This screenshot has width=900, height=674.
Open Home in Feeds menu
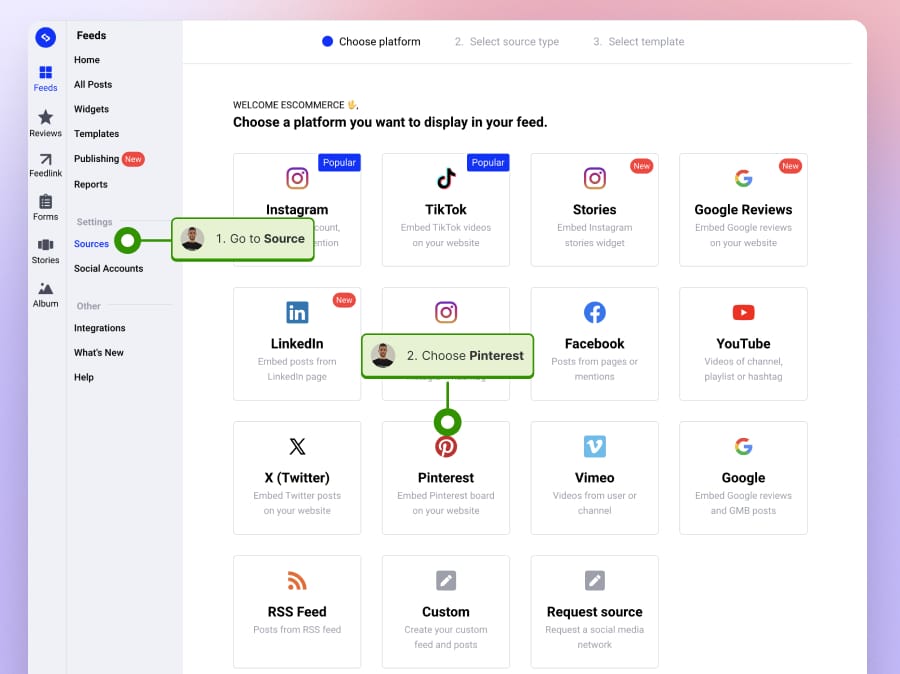click(87, 60)
